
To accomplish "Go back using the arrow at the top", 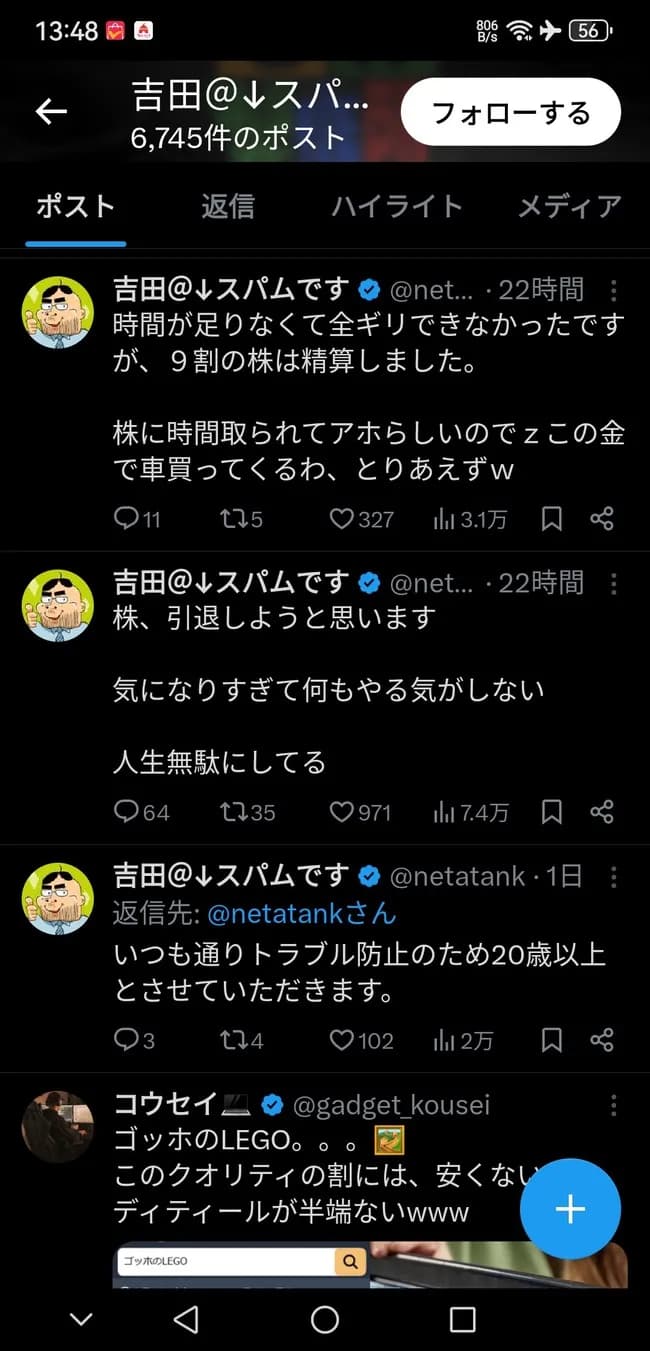I will click(50, 111).
